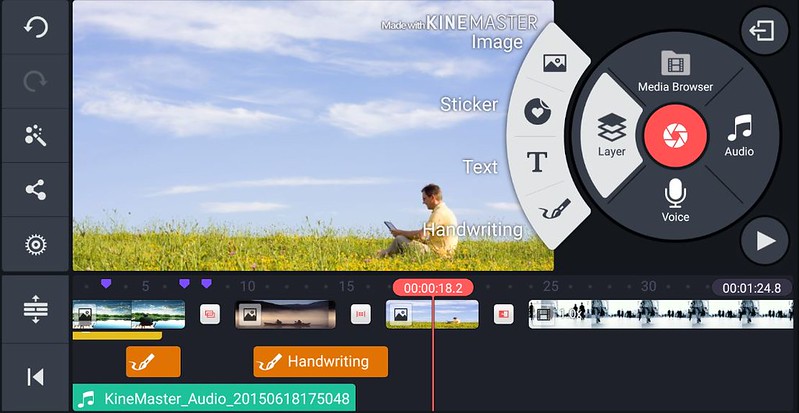Click the Redo arrow icon

tap(35, 82)
